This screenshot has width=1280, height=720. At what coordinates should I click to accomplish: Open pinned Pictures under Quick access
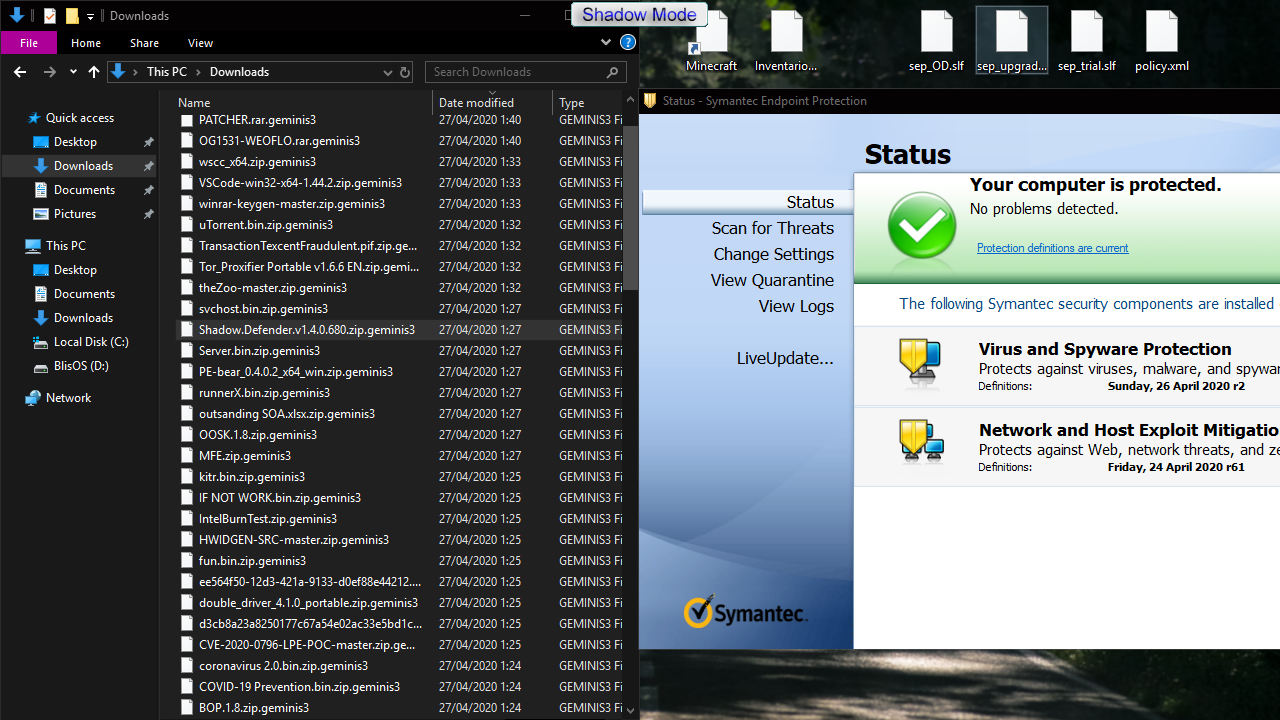point(75,214)
